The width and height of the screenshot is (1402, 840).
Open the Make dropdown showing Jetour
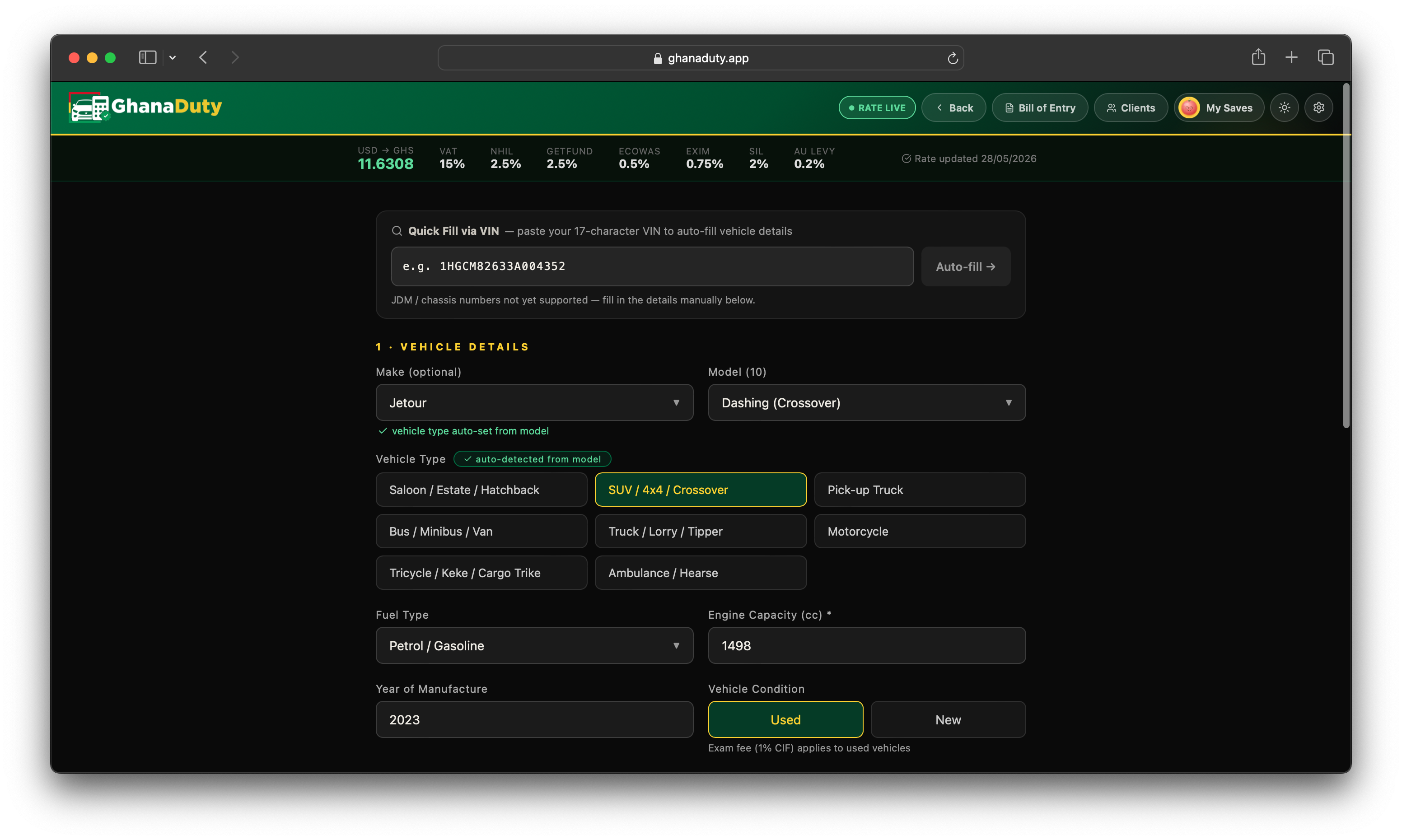534,402
